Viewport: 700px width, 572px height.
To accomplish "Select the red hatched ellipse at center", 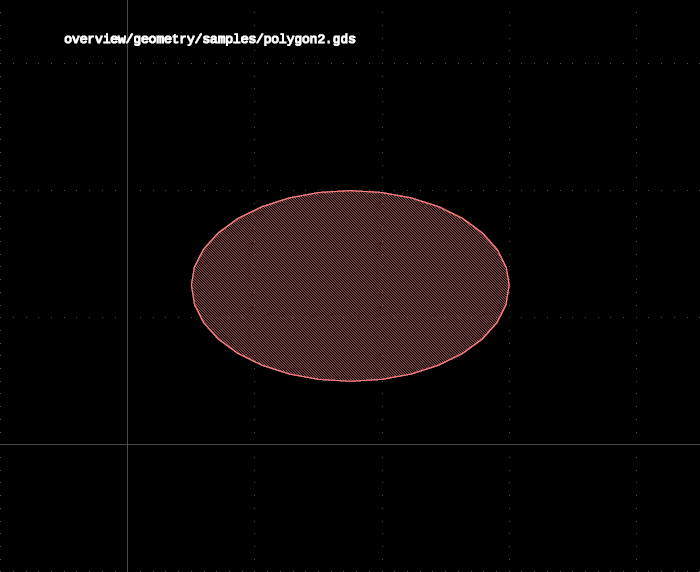I will (350, 286).
